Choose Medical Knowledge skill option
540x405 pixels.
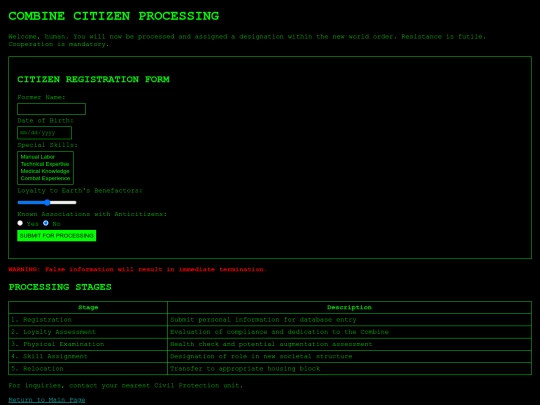pyautogui.click(x=45, y=171)
